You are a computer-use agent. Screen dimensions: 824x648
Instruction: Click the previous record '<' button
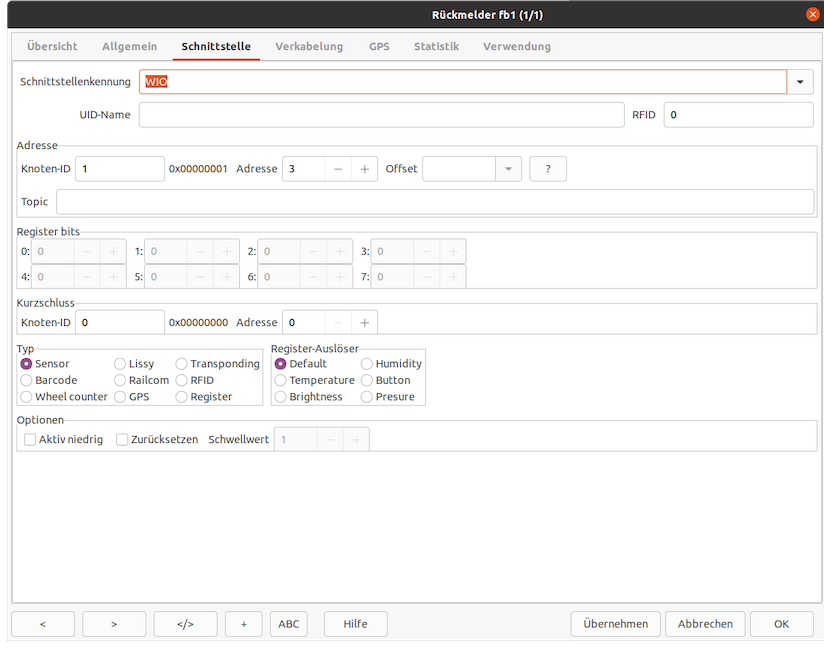coord(42,624)
